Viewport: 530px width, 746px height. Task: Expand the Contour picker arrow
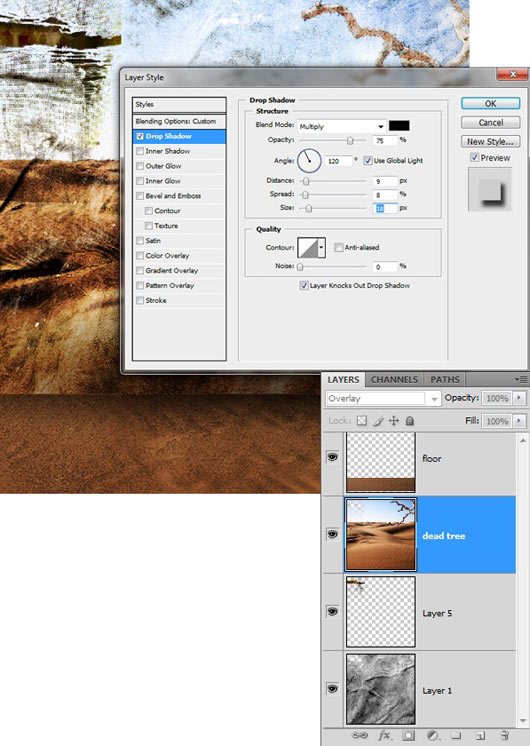point(322,247)
